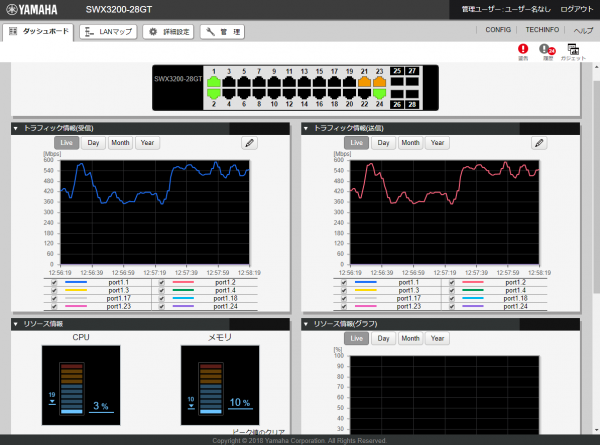The image size is (600, 445).
Task: Toggle port1.2 checkbox in transmit traffic legend
Action: [452, 283]
